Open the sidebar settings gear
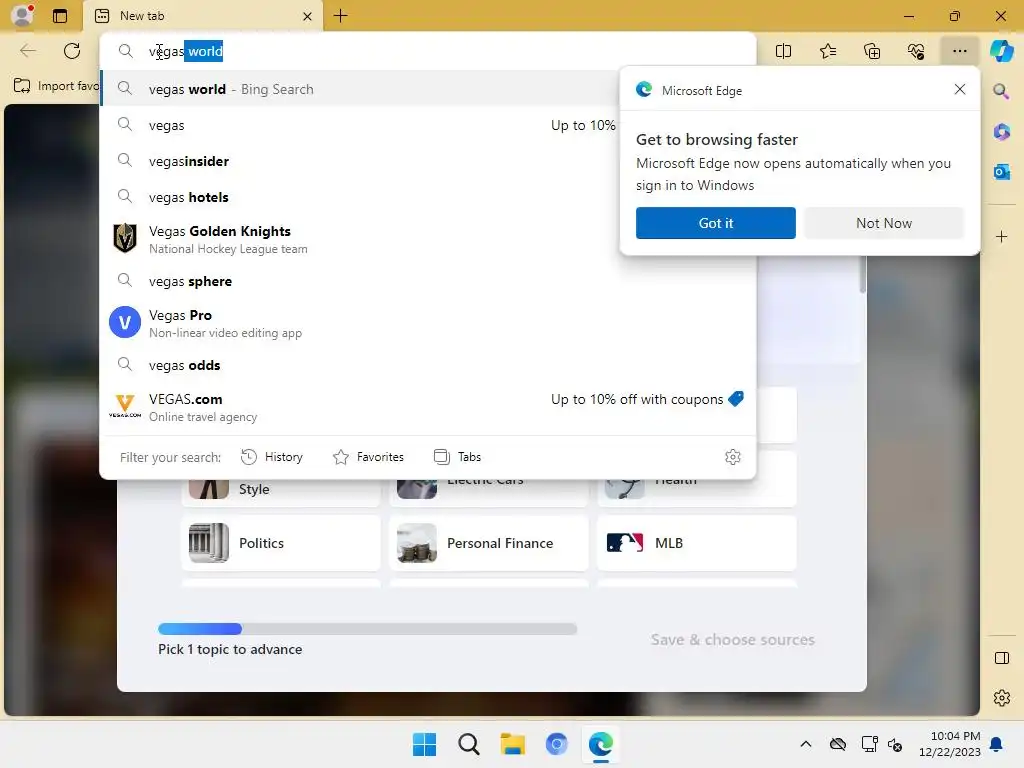Image resolution: width=1024 pixels, height=768 pixels. [x=1001, y=697]
